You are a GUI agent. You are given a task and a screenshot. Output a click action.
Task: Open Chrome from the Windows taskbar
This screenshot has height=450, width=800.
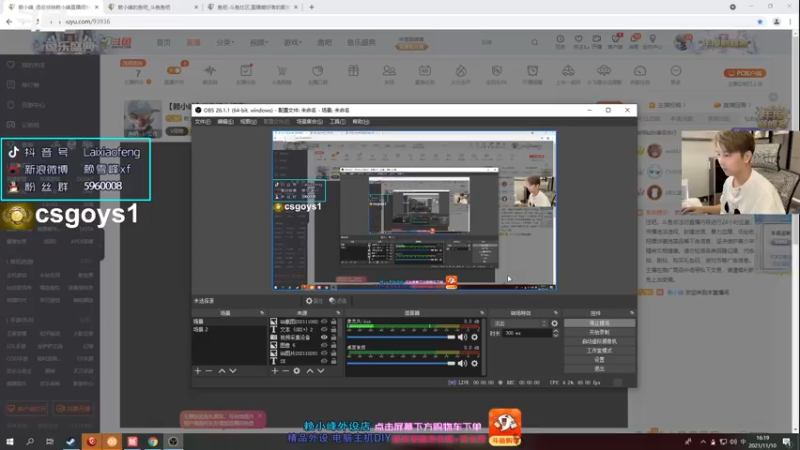click(x=153, y=441)
